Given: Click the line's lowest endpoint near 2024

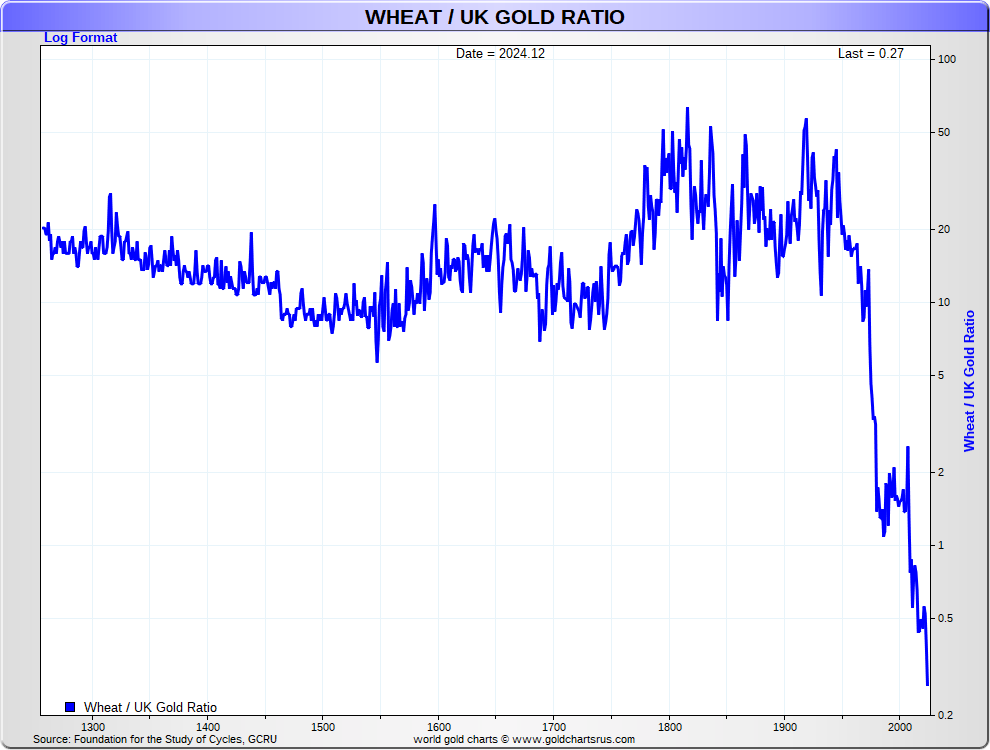Looking at the screenshot, I should coord(928,685).
